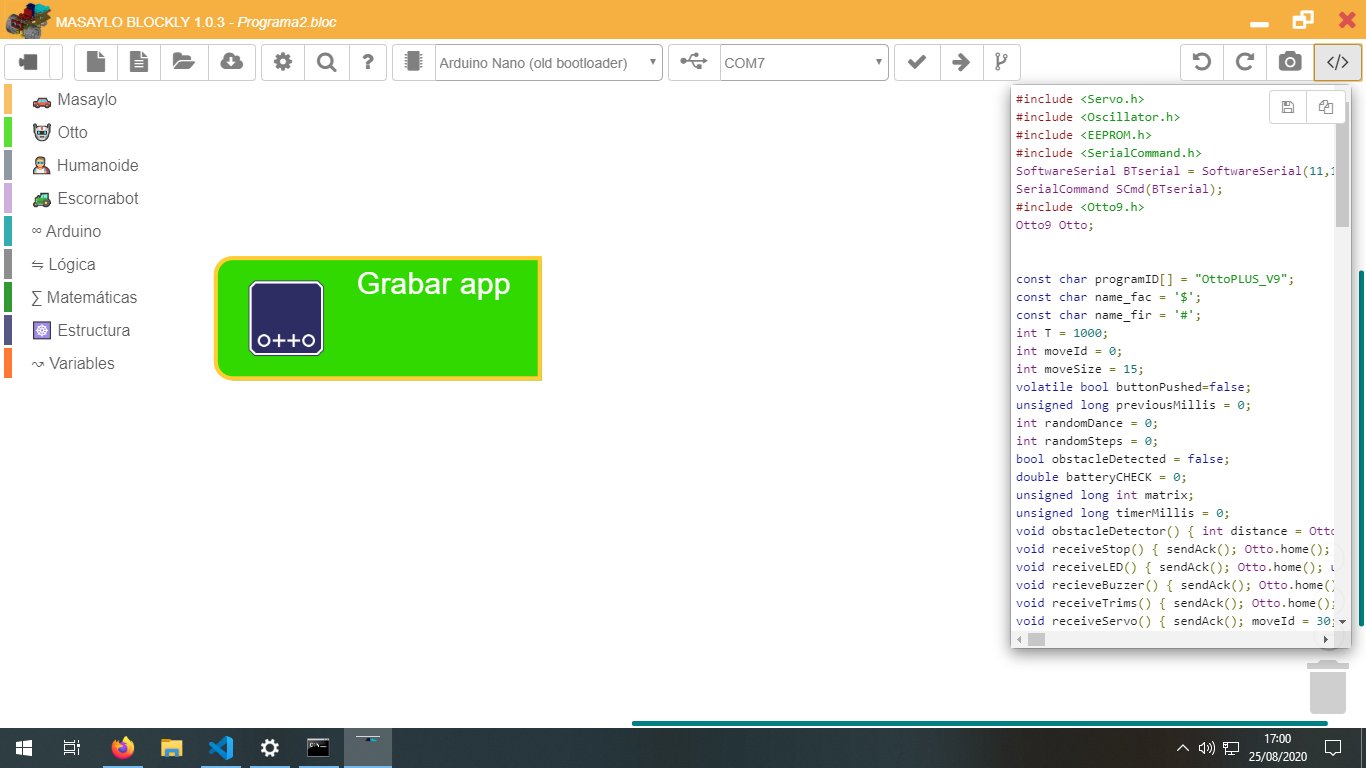Screen dimensions: 1366x768
Task: Click the '#include <EEPROM.h>' code line
Action: pos(1084,135)
